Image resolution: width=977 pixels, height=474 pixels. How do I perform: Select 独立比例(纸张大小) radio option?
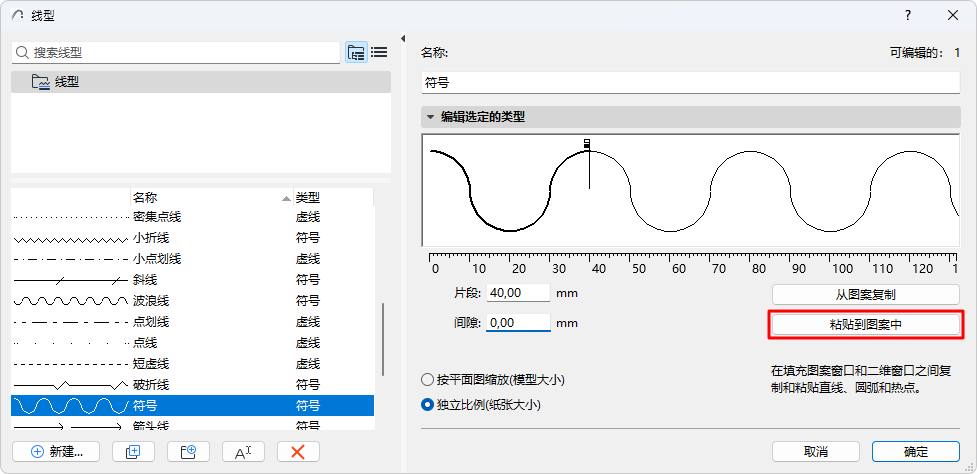tap(427, 405)
